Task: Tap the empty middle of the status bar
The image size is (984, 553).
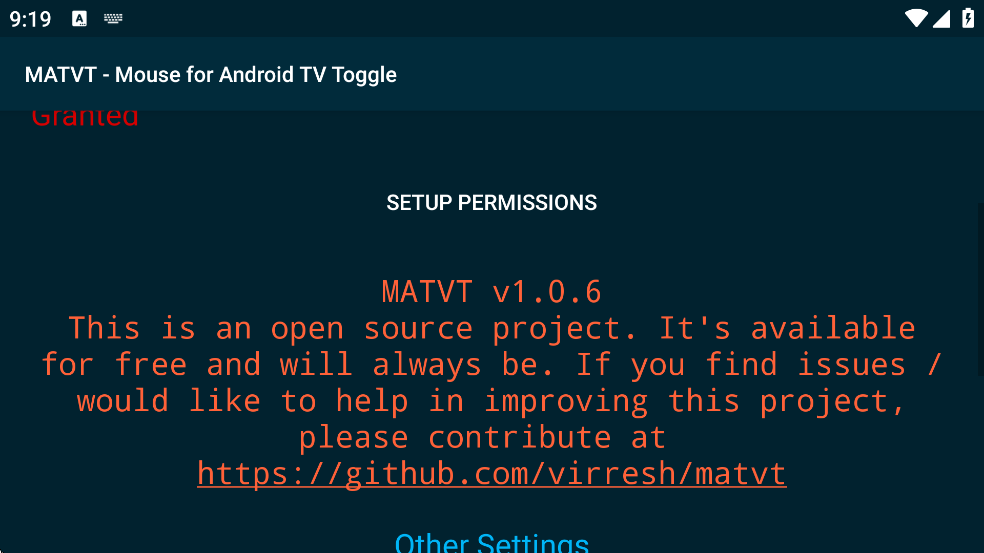Action: tap(500, 19)
